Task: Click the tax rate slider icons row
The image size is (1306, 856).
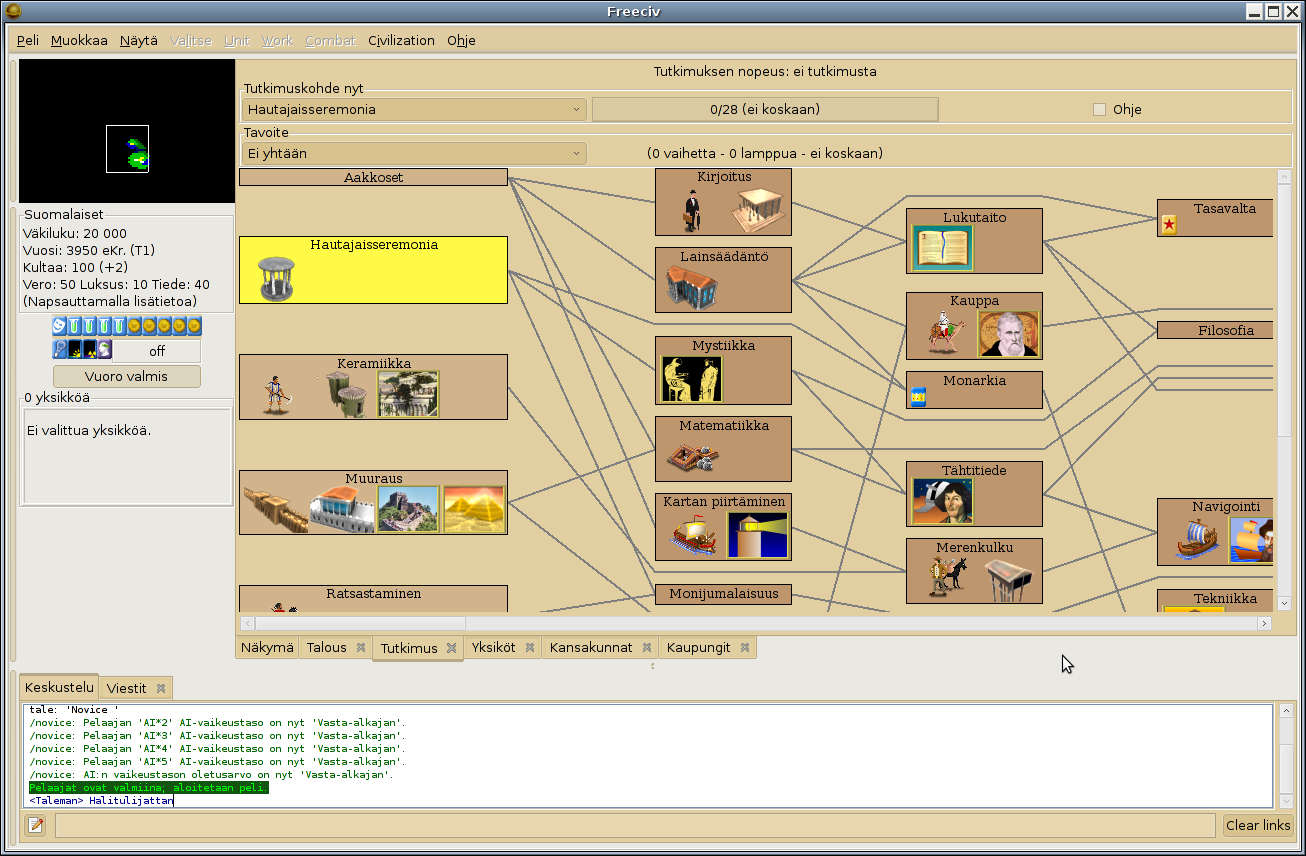Action: click(127, 326)
